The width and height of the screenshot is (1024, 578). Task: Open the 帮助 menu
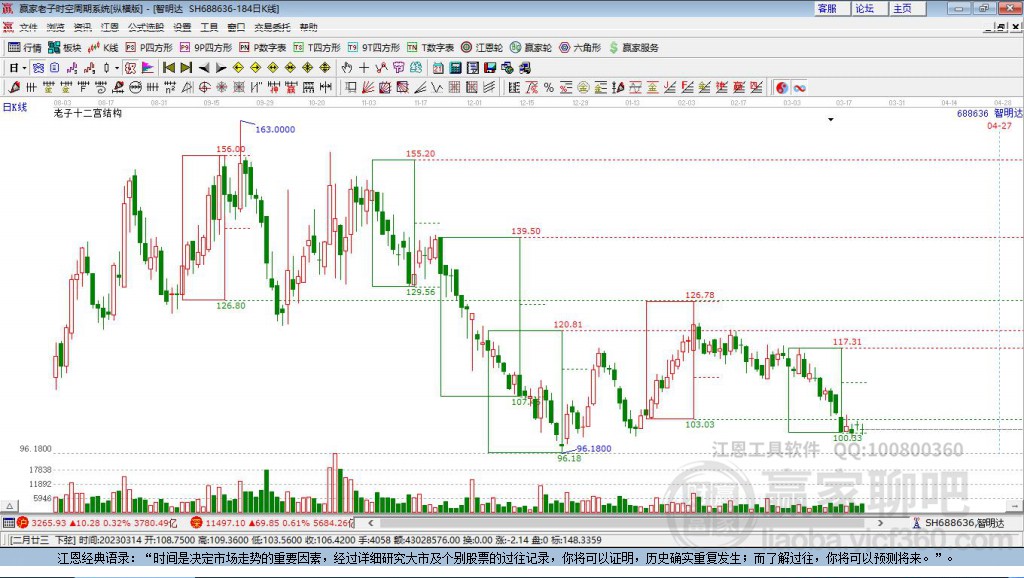coord(308,27)
